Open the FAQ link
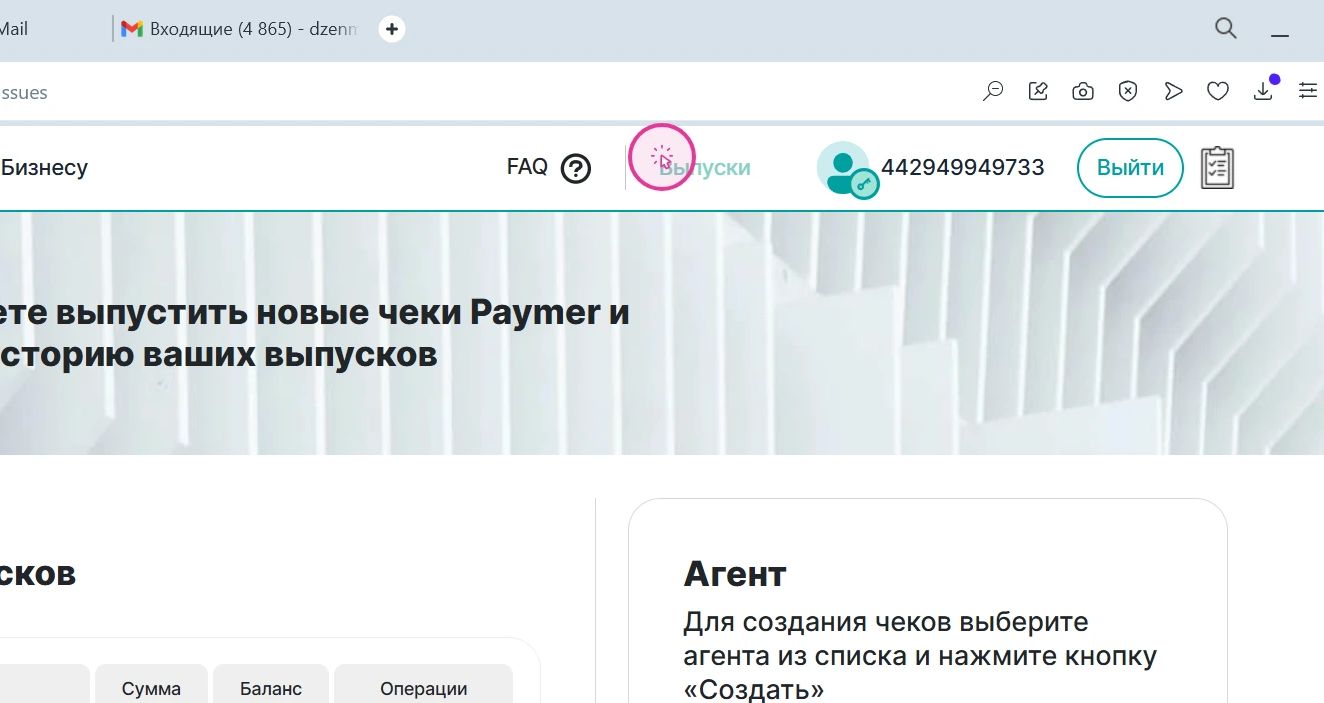This screenshot has width=1324, height=703. point(527,167)
